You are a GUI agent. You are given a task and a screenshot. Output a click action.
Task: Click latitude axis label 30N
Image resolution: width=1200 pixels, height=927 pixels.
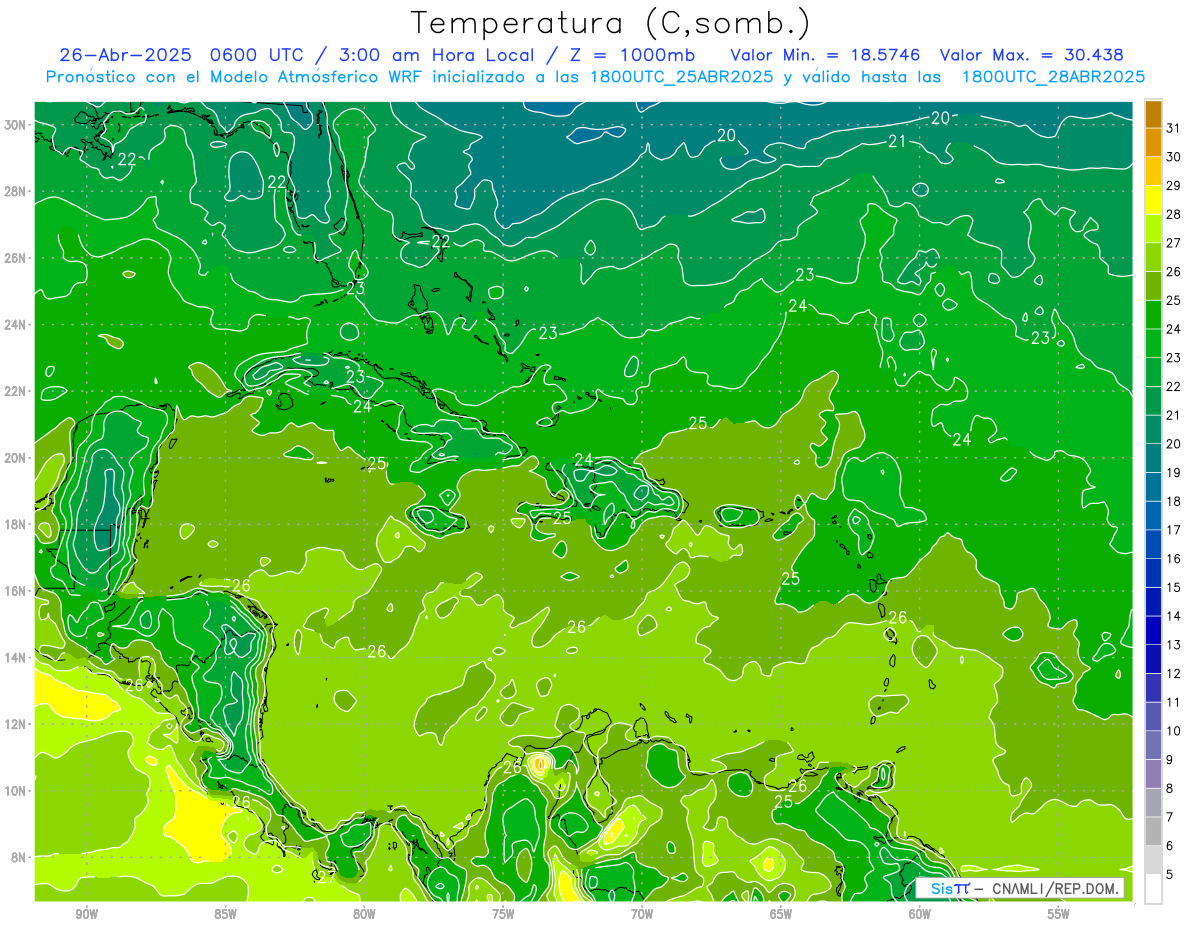(16, 125)
